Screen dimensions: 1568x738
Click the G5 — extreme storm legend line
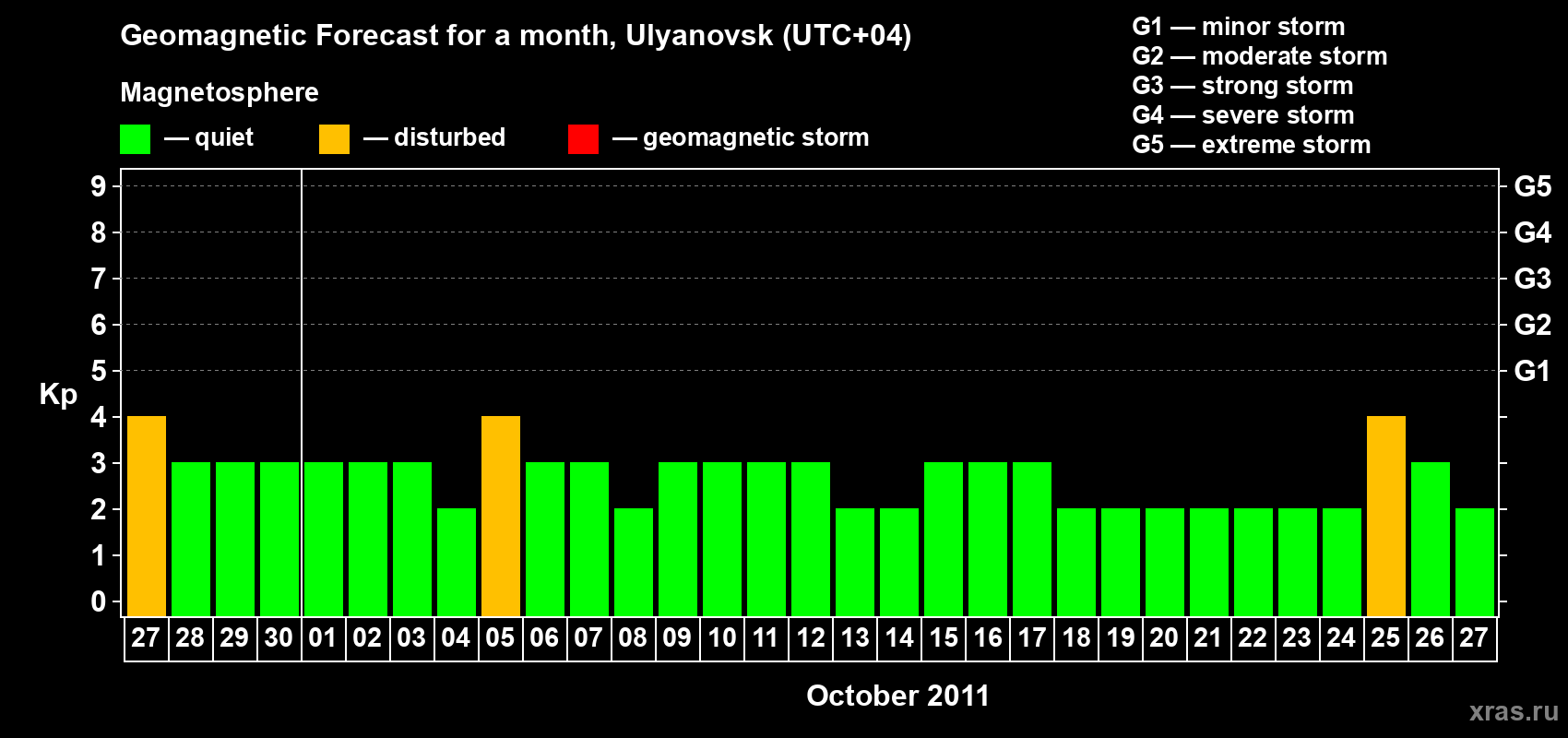pyautogui.click(x=1252, y=145)
